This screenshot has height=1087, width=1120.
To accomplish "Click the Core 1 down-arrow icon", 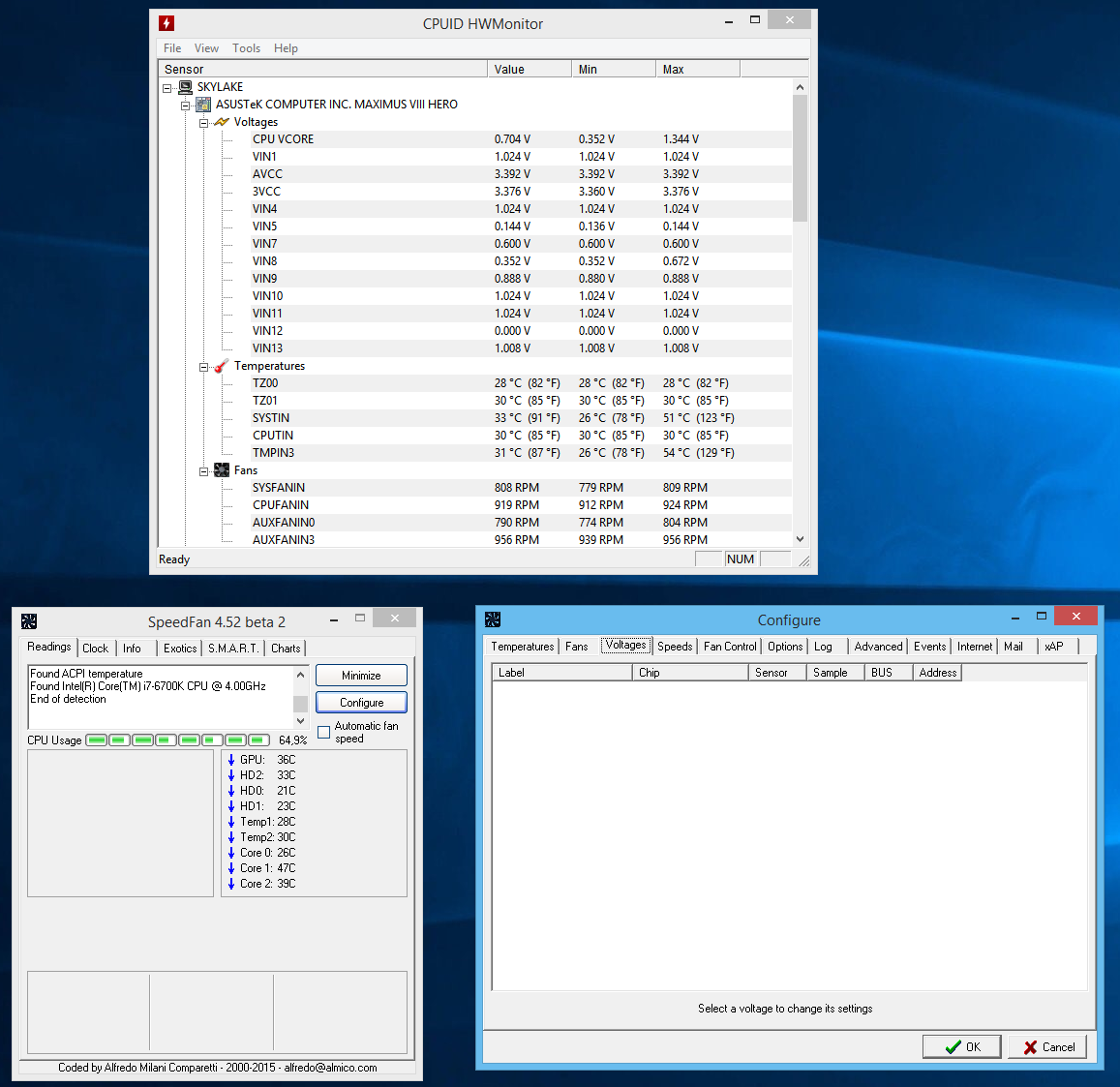I will [231, 868].
